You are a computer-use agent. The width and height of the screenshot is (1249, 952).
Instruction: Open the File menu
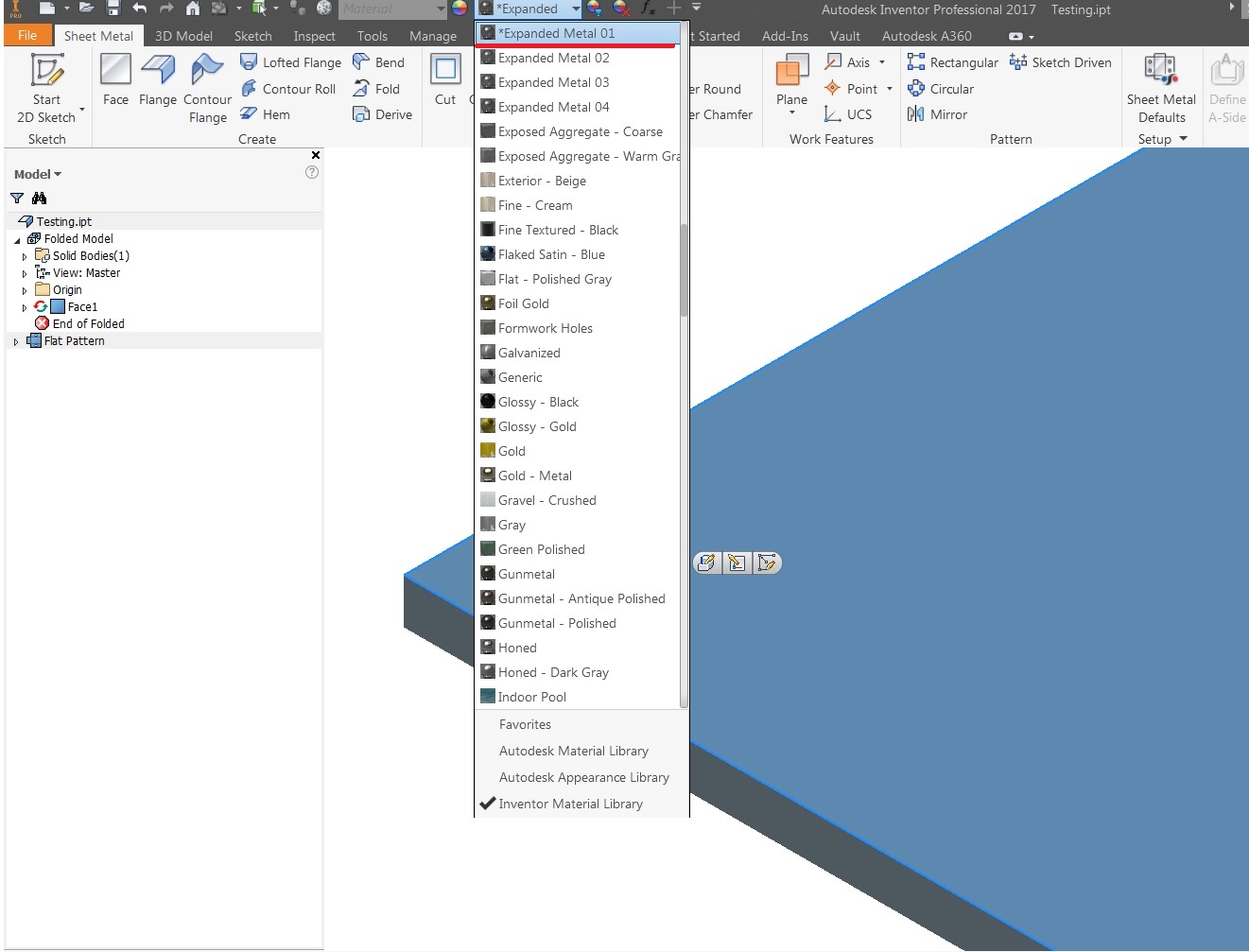coord(27,34)
